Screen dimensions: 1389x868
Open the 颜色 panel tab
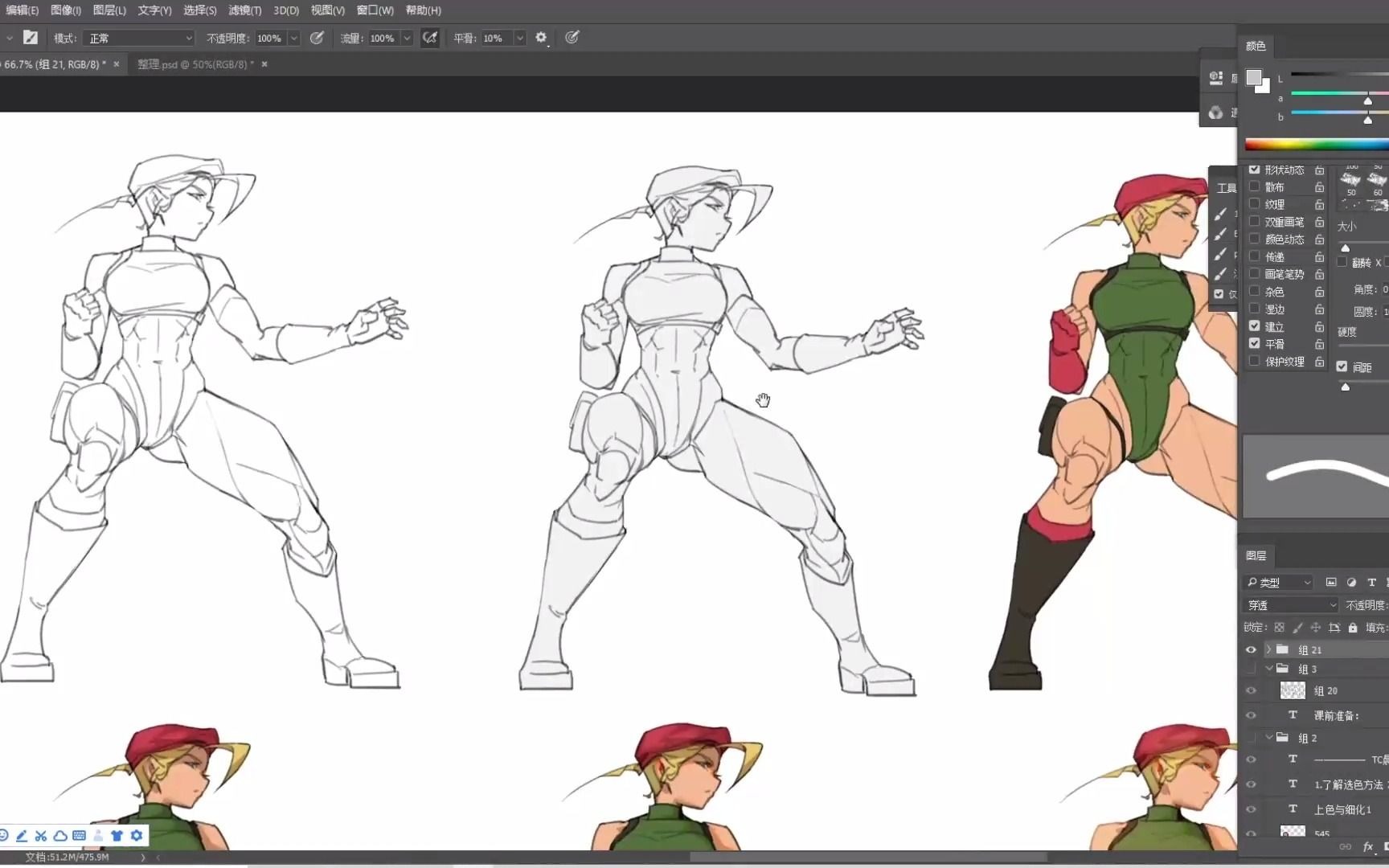(x=1256, y=46)
